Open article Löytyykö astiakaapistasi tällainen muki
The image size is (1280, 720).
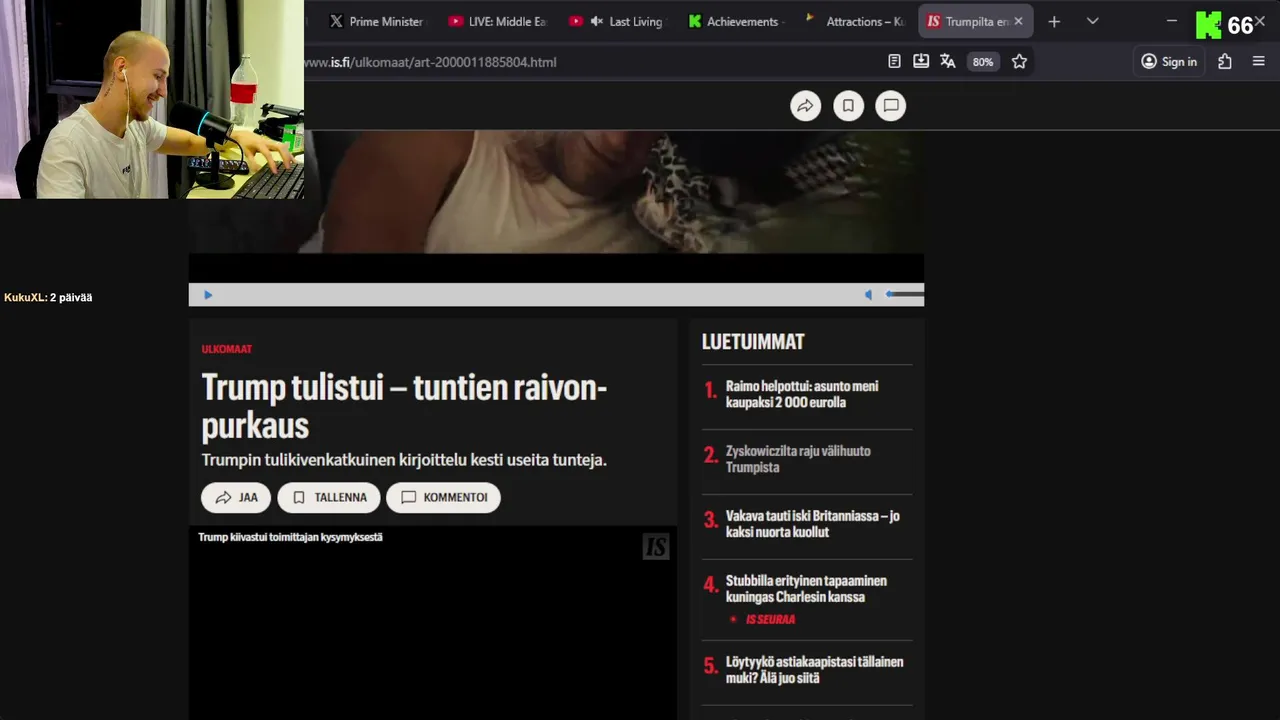point(814,670)
